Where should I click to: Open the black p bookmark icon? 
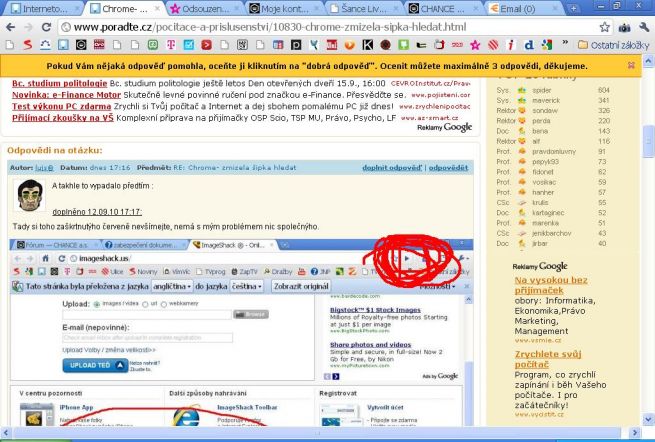pos(296,45)
